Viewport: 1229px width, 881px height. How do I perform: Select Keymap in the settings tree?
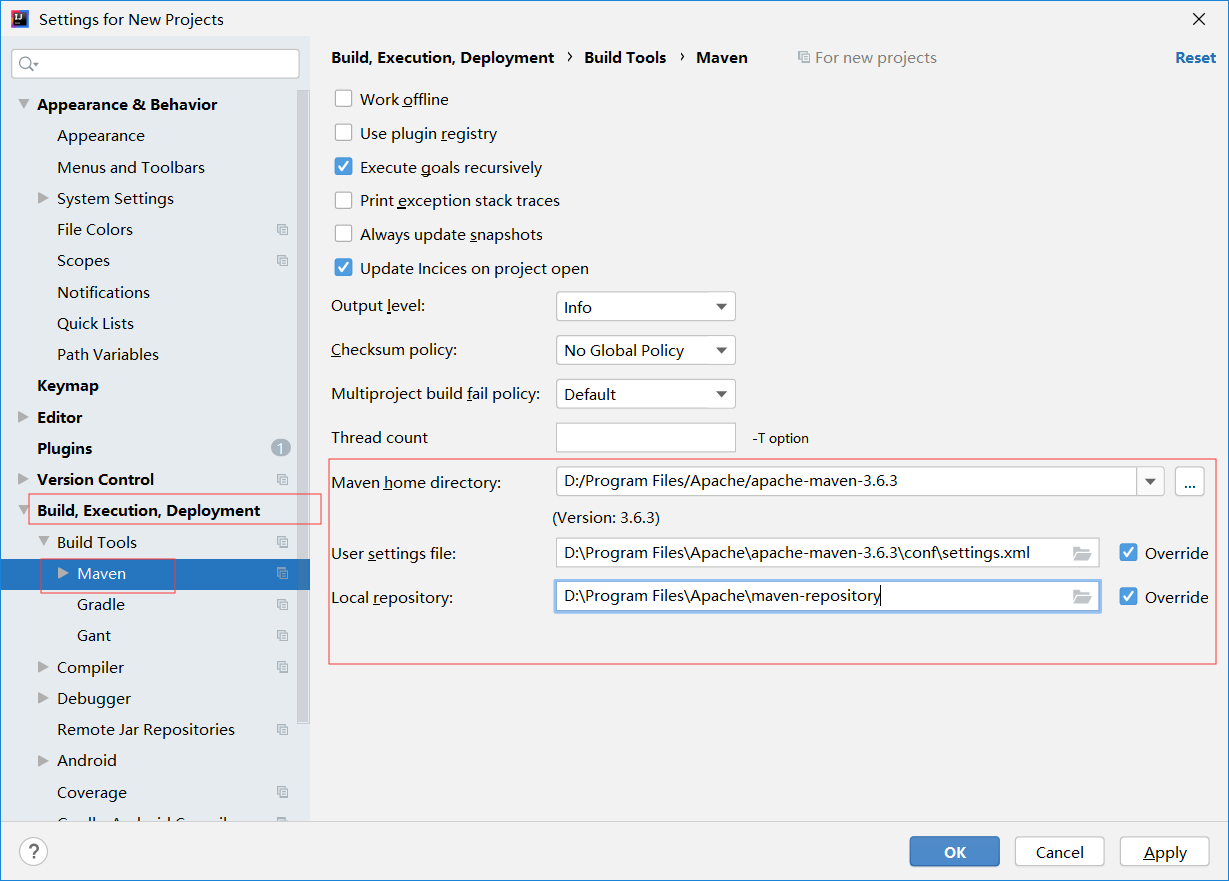pos(68,386)
